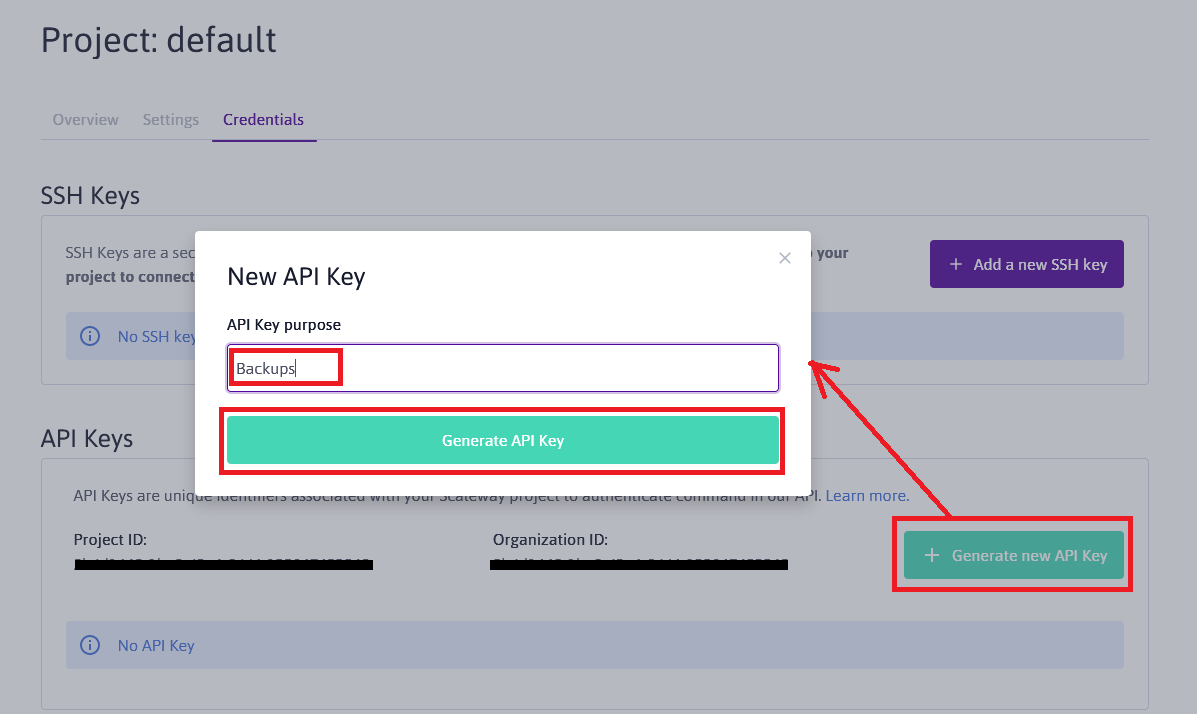Viewport: 1197px width, 714px height.
Task: Click the API Key purpose label
Action: (x=284, y=325)
